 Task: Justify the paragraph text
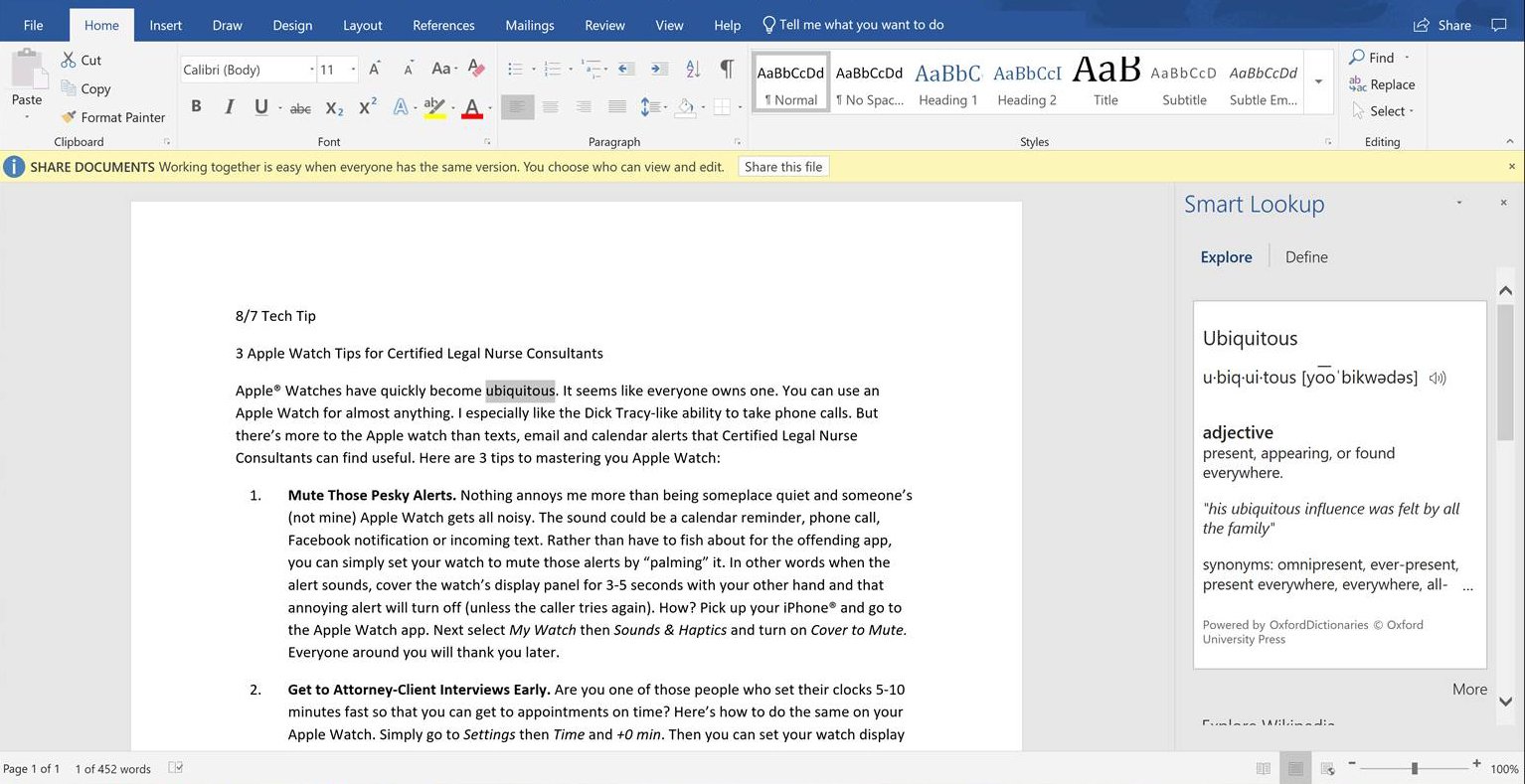[x=617, y=106]
